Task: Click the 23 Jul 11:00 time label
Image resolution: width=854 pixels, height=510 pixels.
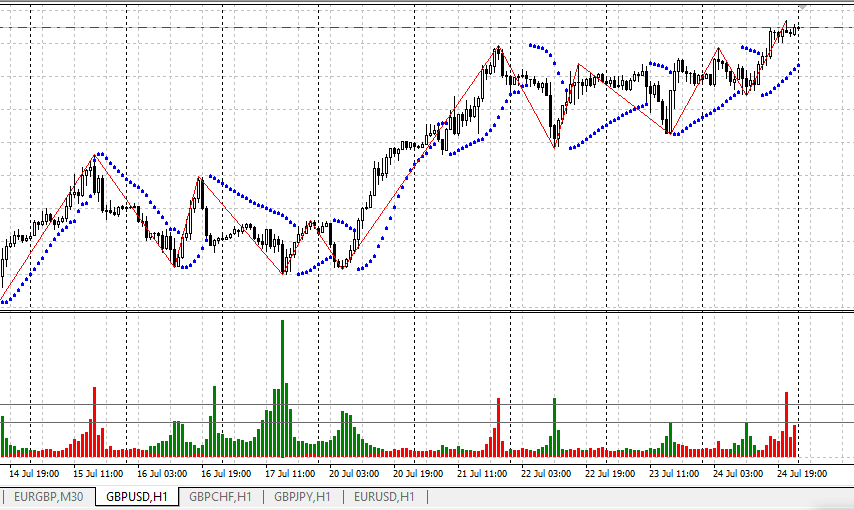Action: click(674, 474)
